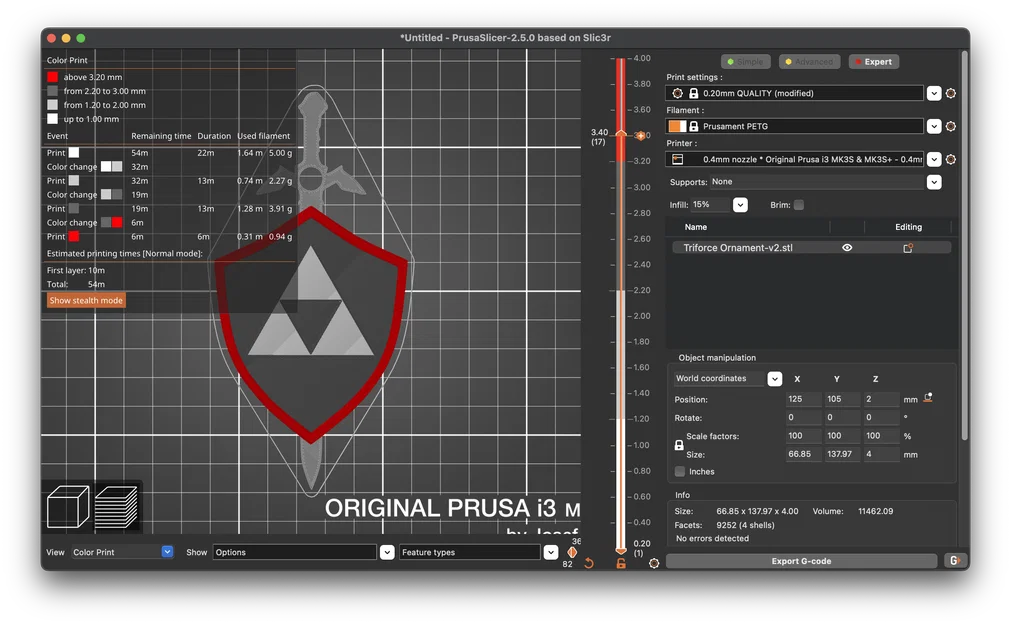The width and height of the screenshot is (1011, 625).
Task: Click the Position X field showing 125
Action: (x=803, y=399)
